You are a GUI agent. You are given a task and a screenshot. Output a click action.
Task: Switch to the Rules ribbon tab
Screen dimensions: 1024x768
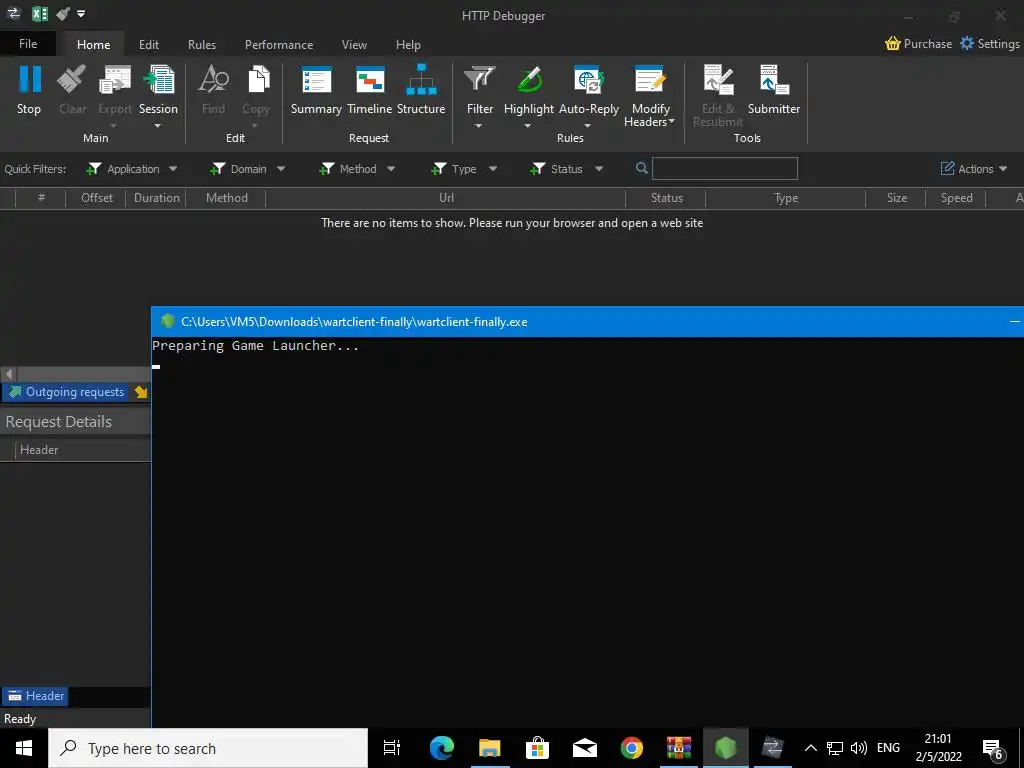point(202,44)
